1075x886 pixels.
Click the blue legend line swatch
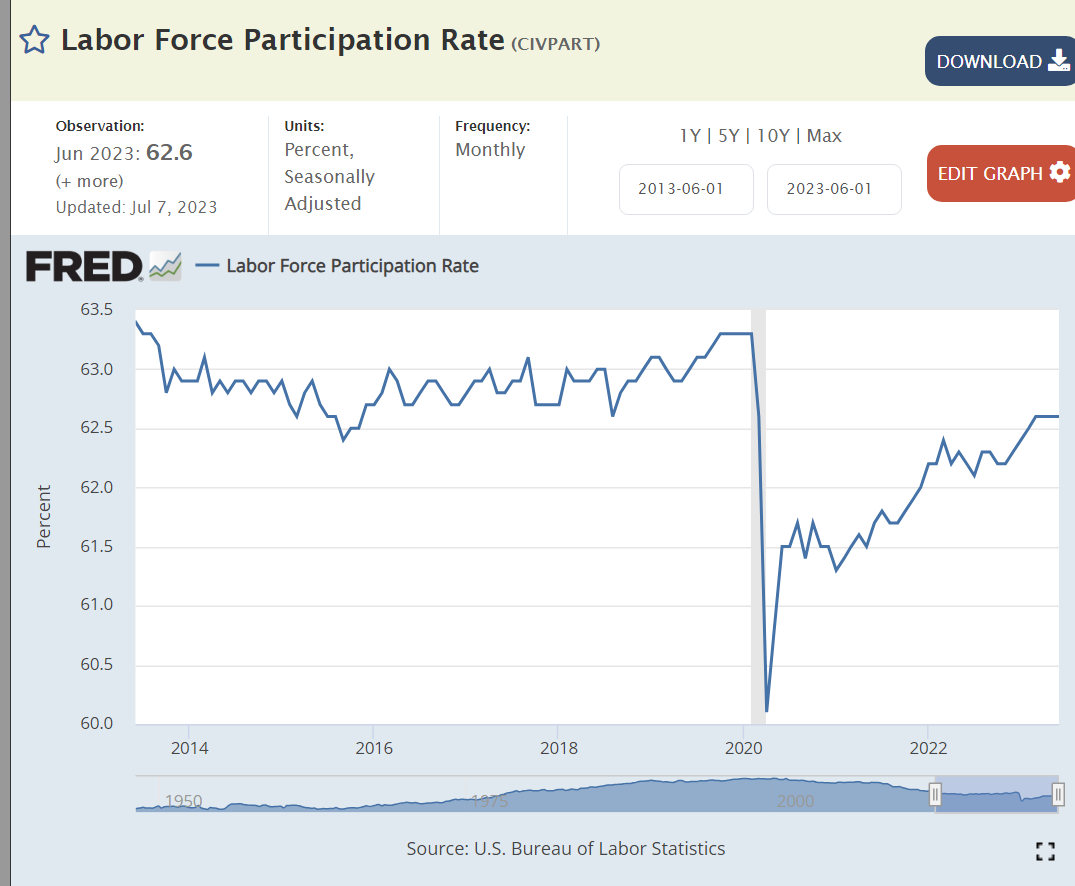(x=207, y=266)
